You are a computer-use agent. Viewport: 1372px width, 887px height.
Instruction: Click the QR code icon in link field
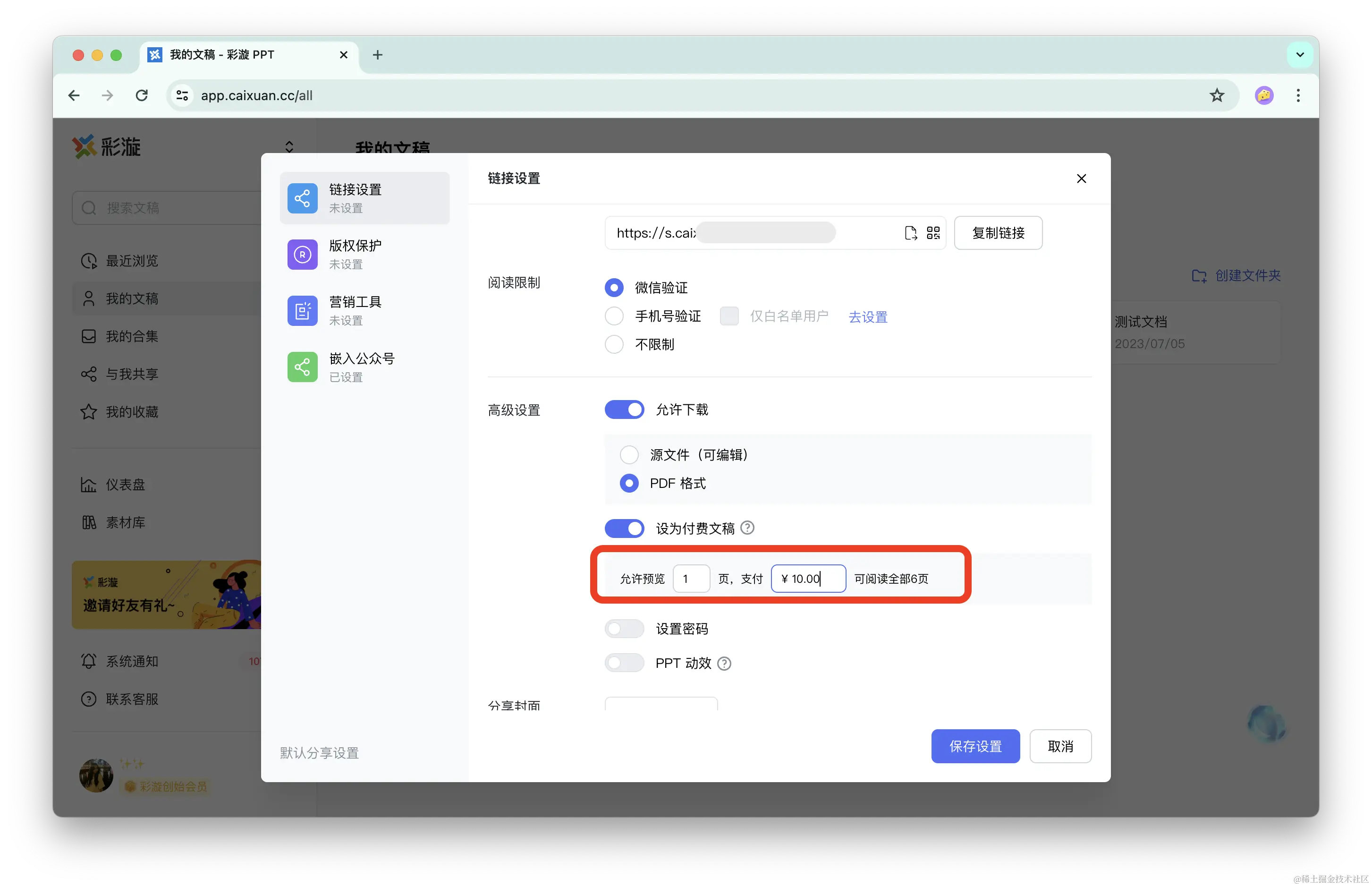pyautogui.click(x=933, y=233)
